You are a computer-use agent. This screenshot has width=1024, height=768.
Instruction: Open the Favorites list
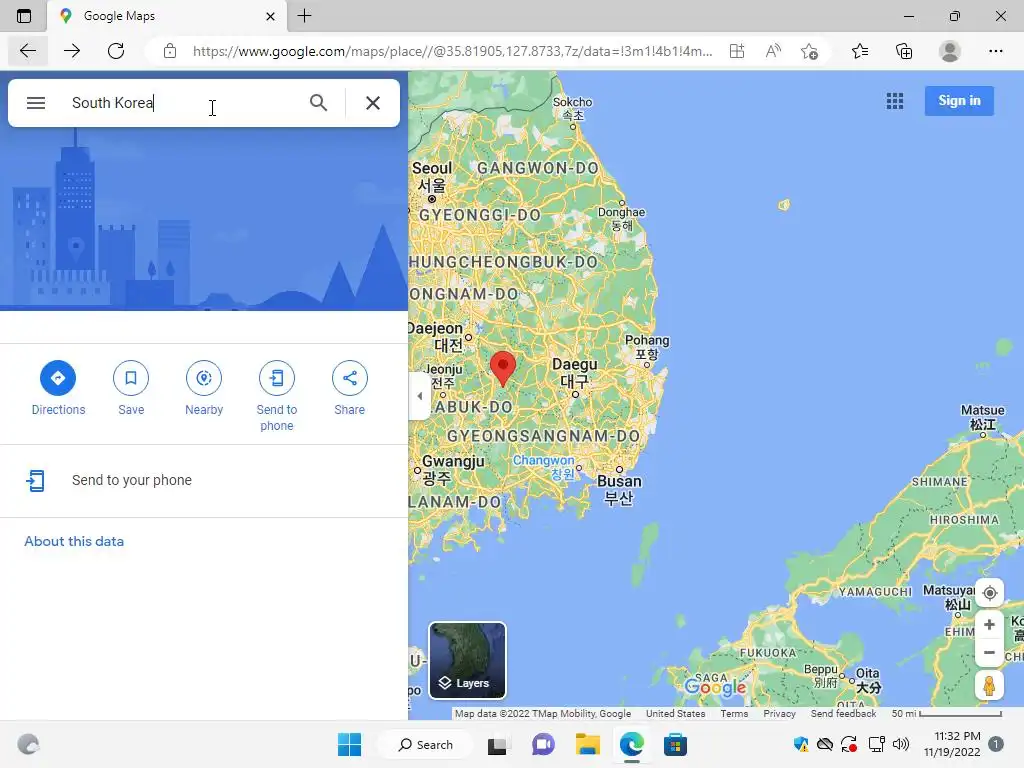(860, 51)
